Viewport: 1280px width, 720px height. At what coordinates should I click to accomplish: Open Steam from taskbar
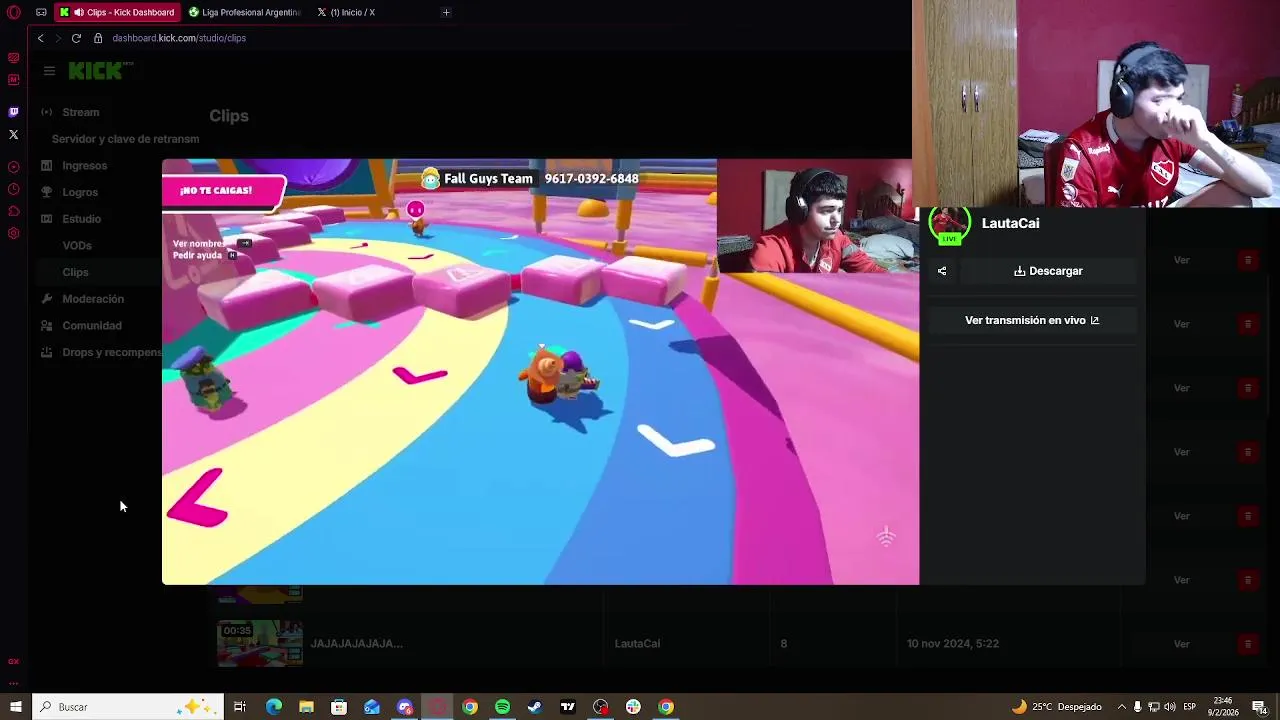tap(535, 707)
